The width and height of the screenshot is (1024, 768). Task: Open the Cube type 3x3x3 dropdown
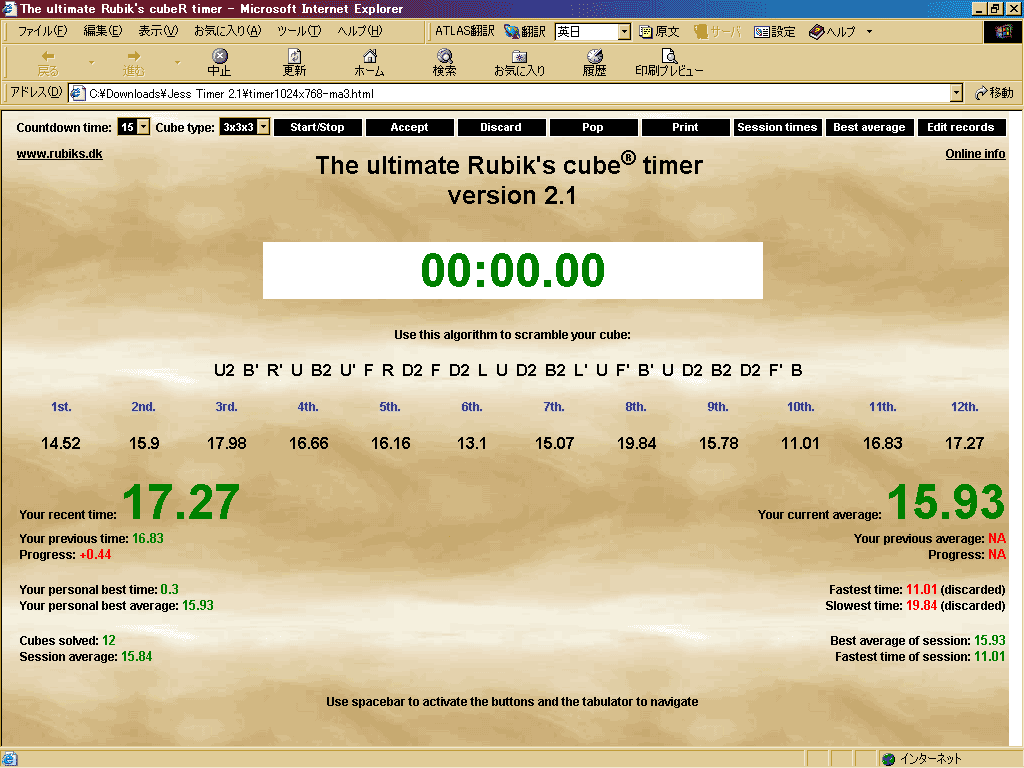263,127
